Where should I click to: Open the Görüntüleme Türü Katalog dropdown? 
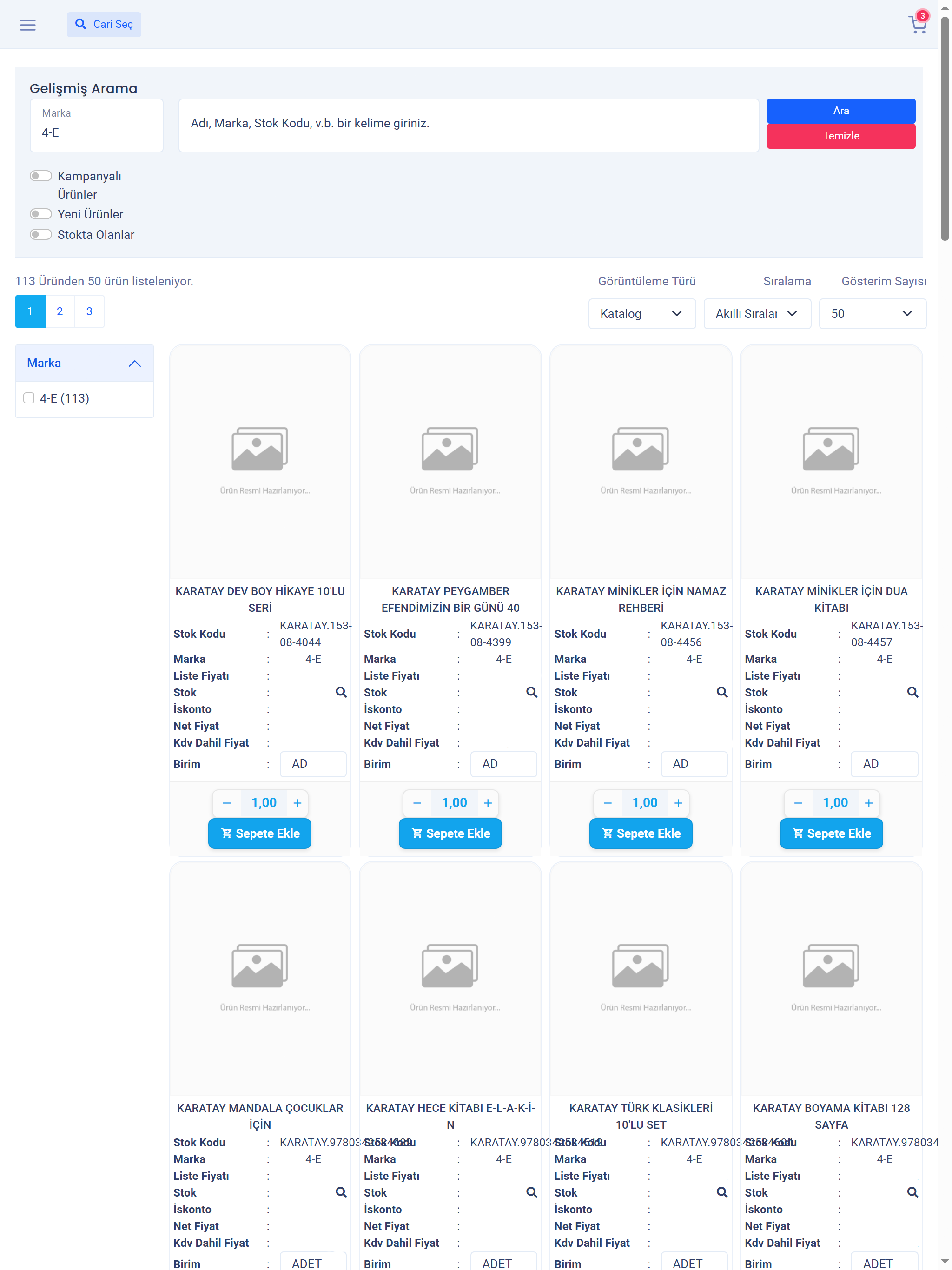tap(642, 313)
